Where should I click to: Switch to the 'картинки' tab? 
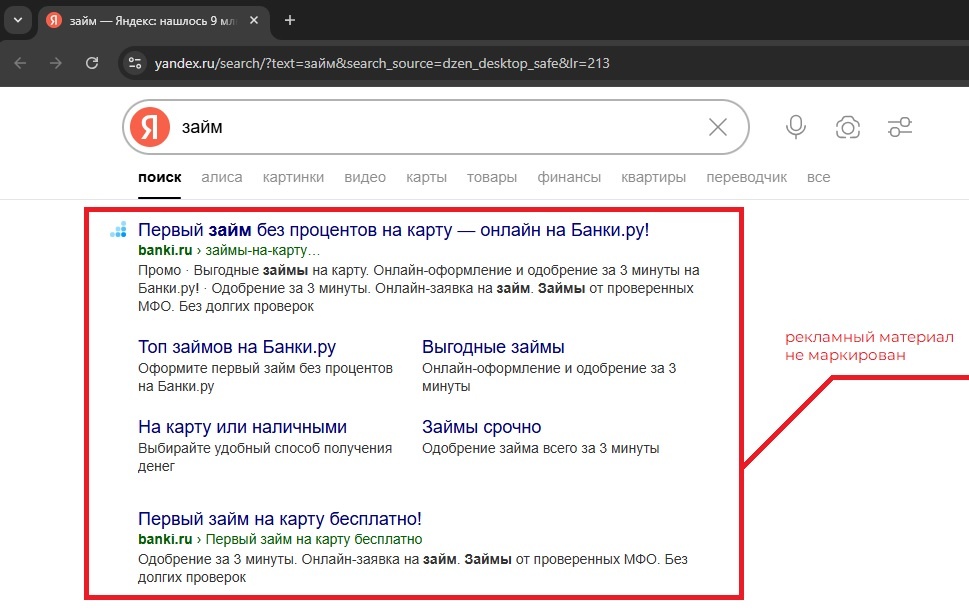(x=293, y=177)
